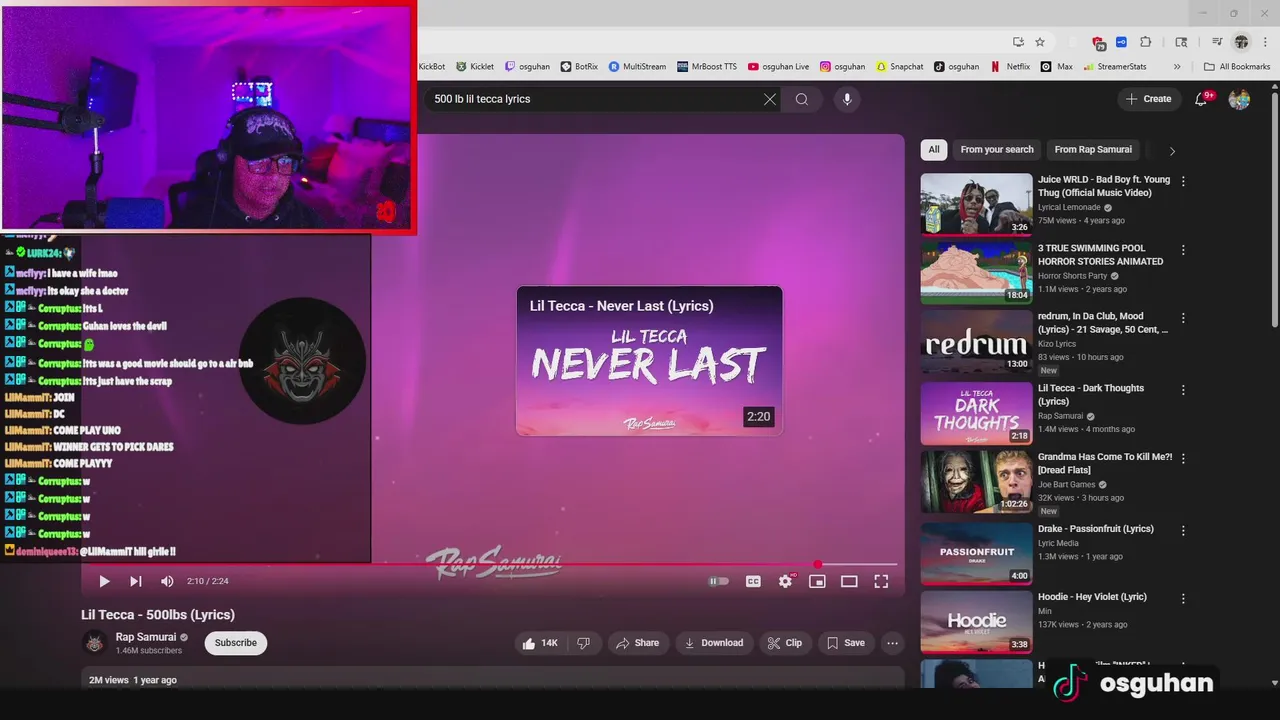
Task: Like the video with 14K likes
Action: pyautogui.click(x=539, y=643)
